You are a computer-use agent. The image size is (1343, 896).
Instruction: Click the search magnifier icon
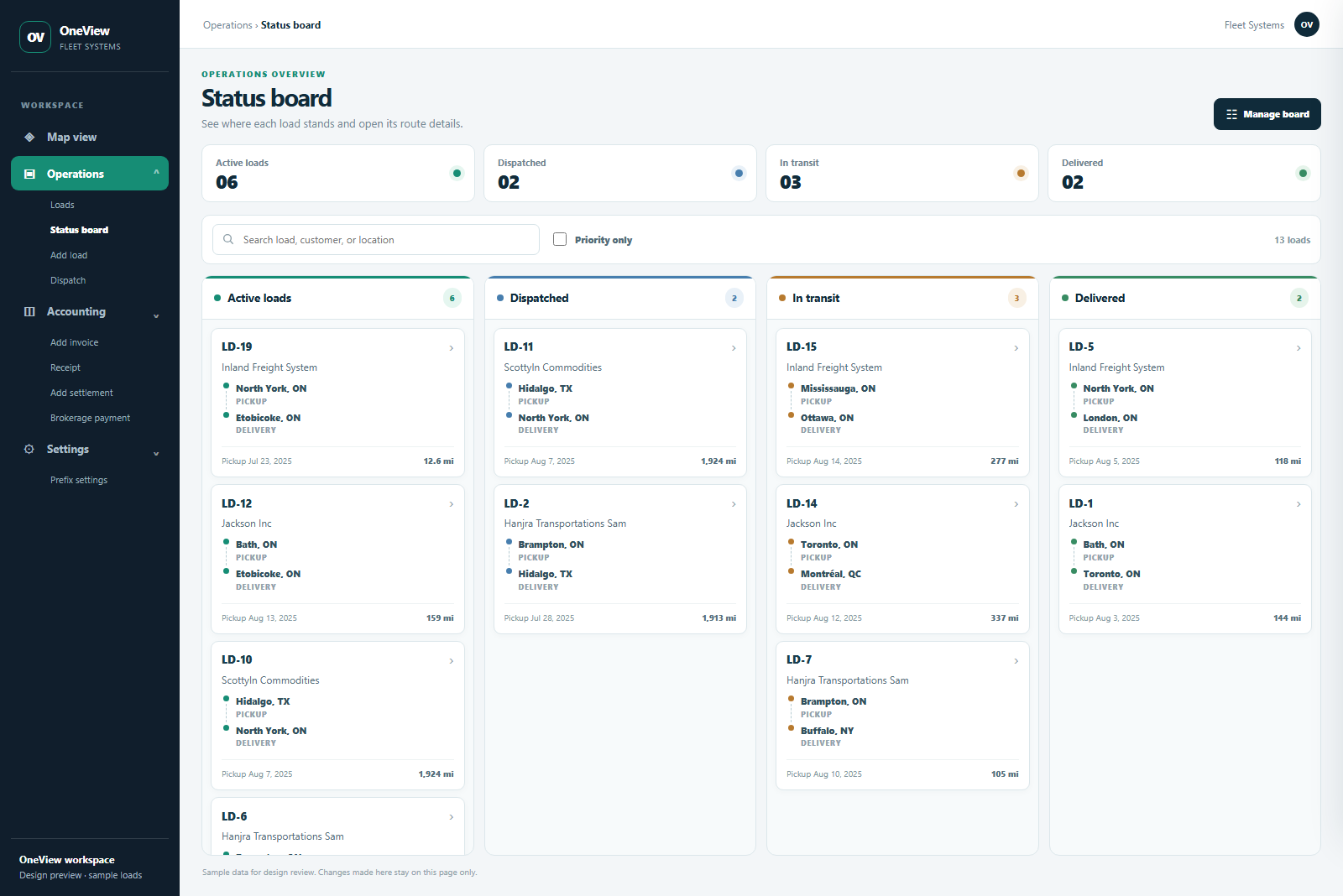(x=228, y=239)
